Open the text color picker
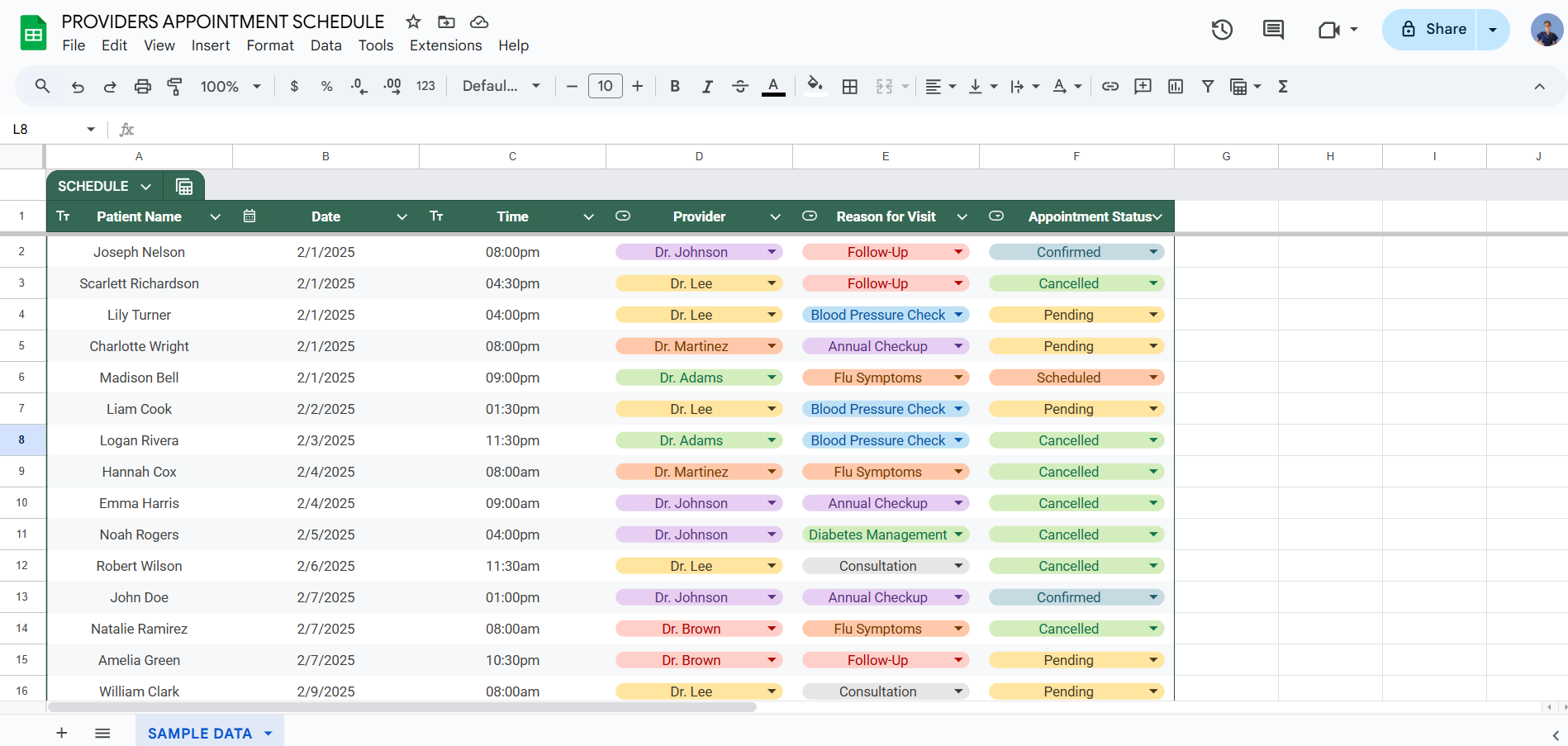This screenshot has height=746, width=1568. [x=773, y=86]
